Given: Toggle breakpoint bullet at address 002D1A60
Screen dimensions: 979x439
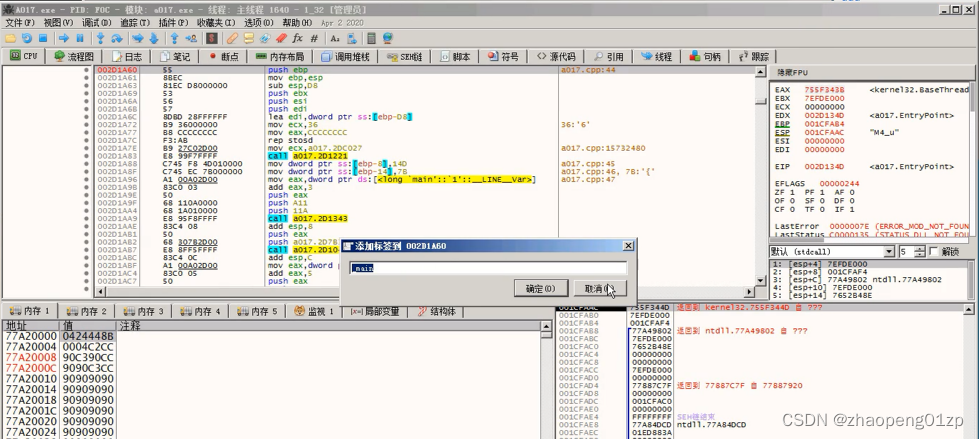Looking at the screenshot, I should [x=86, y=70].
